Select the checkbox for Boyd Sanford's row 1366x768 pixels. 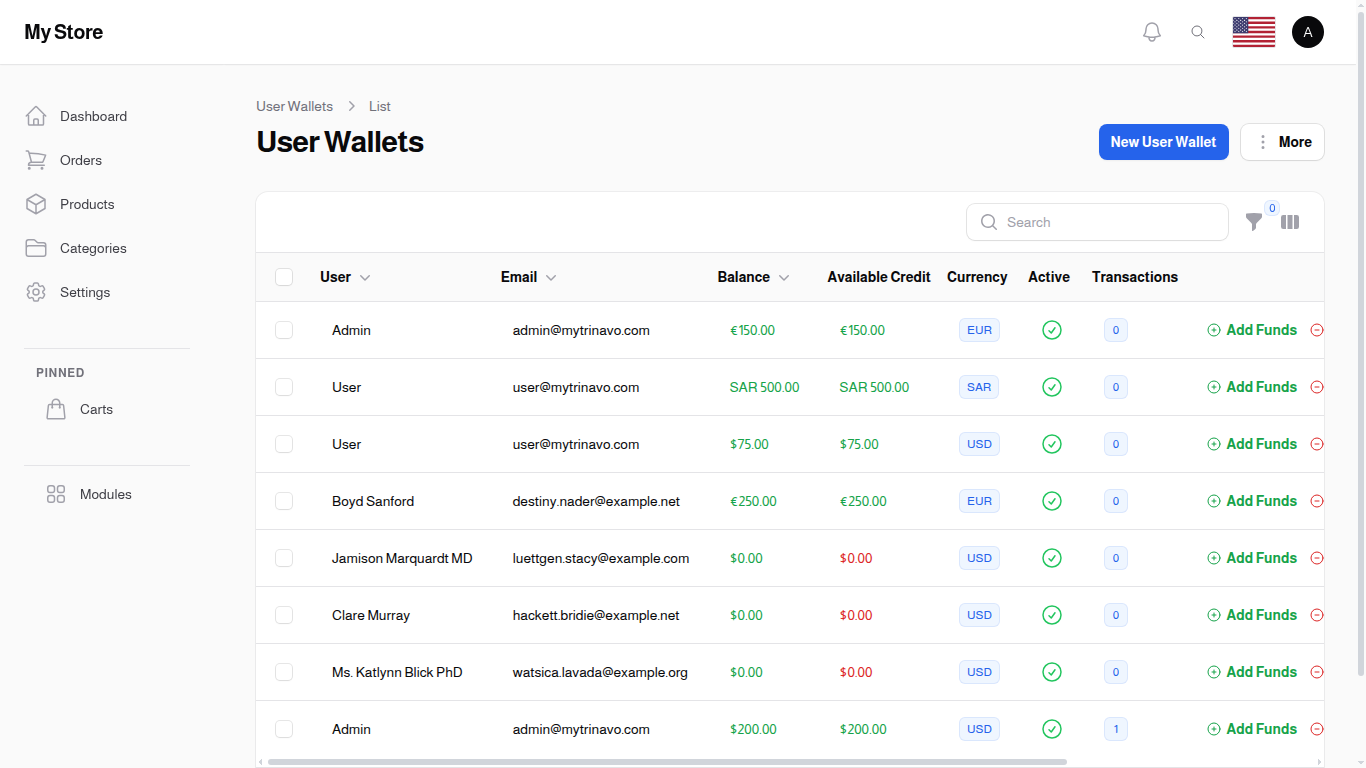pos(284,501)
